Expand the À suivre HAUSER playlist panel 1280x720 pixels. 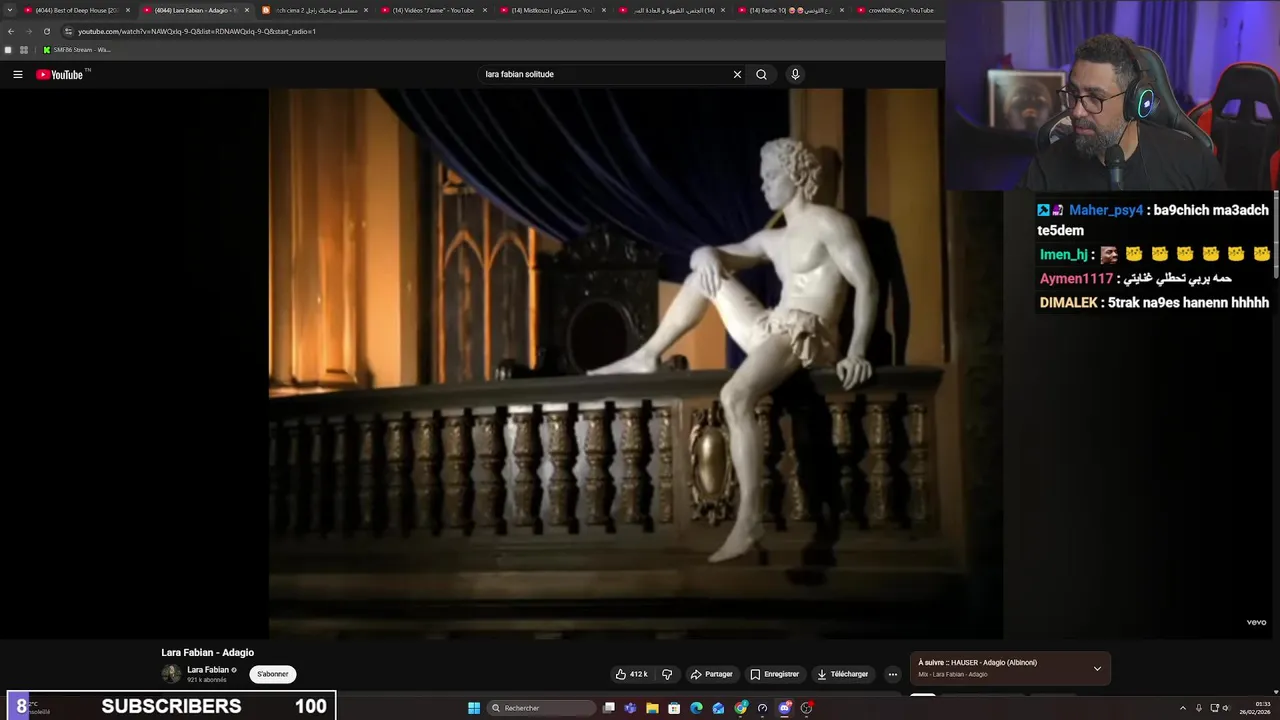pos(1097,668)
